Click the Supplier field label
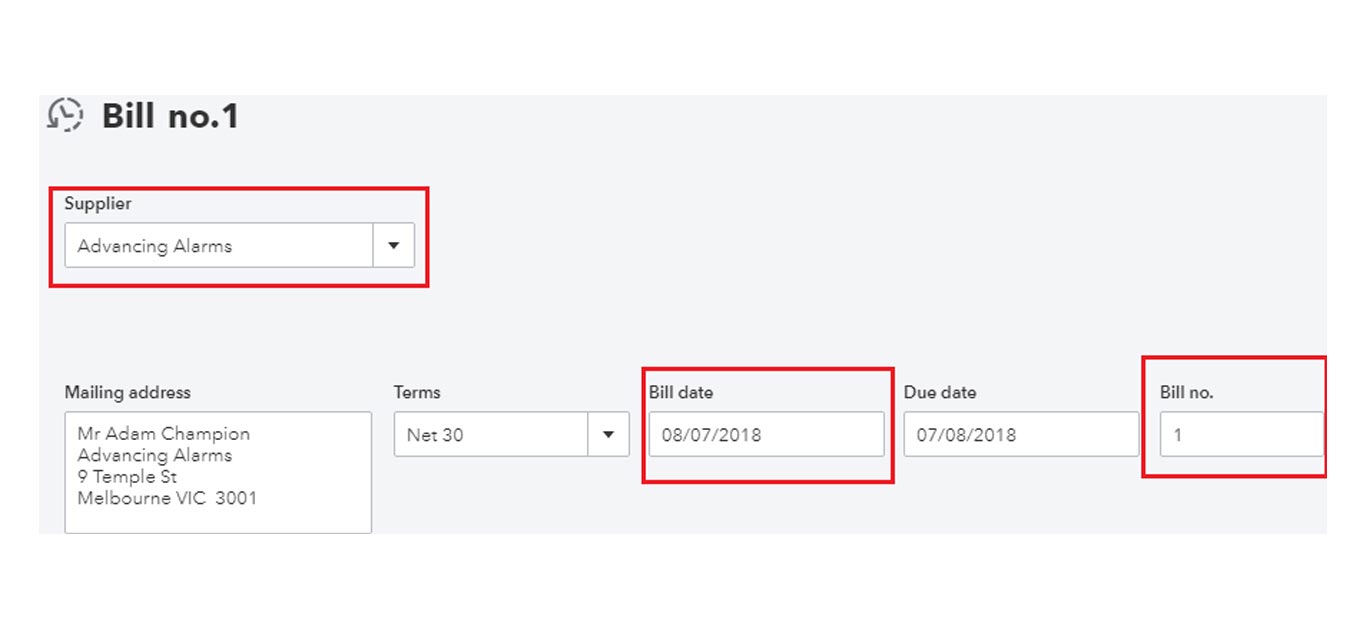The width and height of the screenshot is (1366, 629). (98, 203)
